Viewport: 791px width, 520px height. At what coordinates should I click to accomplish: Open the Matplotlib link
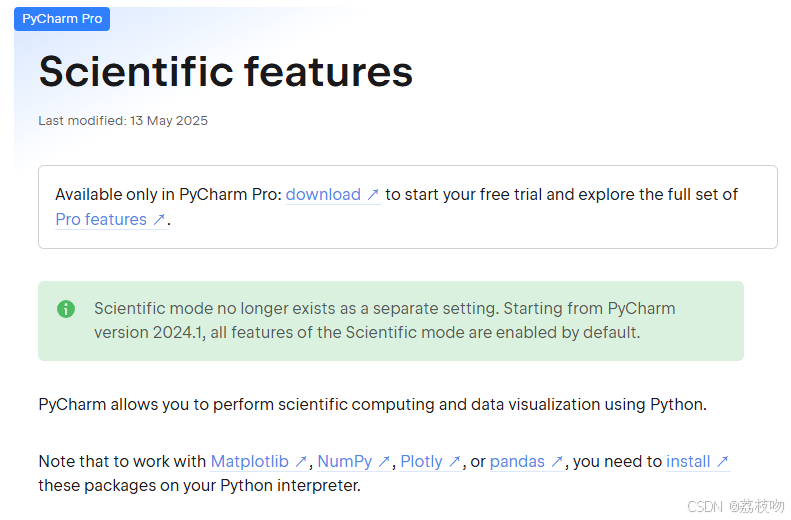pos(250,461)
